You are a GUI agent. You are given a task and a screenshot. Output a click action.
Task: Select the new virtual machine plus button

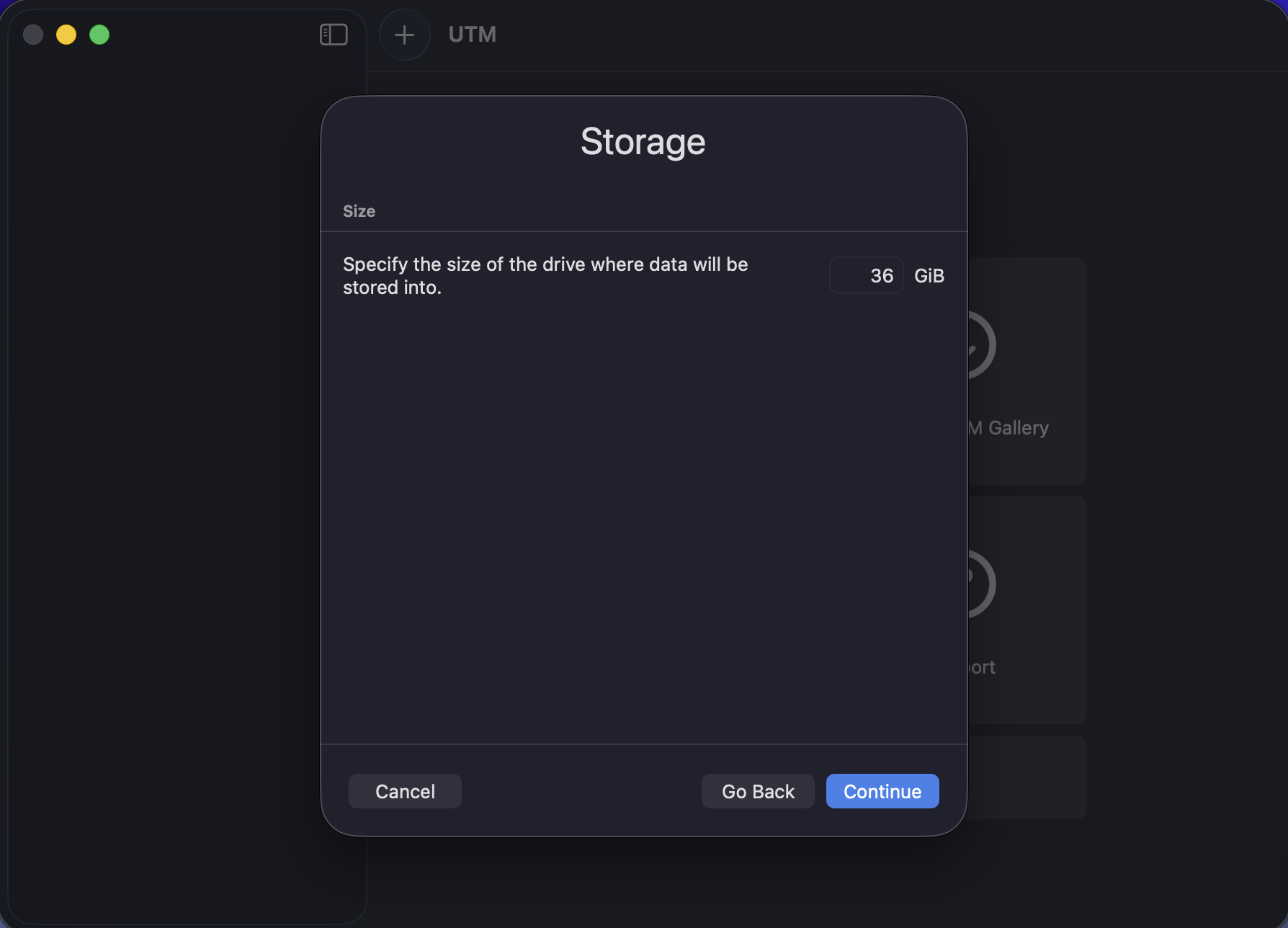[x=404, y=34]
